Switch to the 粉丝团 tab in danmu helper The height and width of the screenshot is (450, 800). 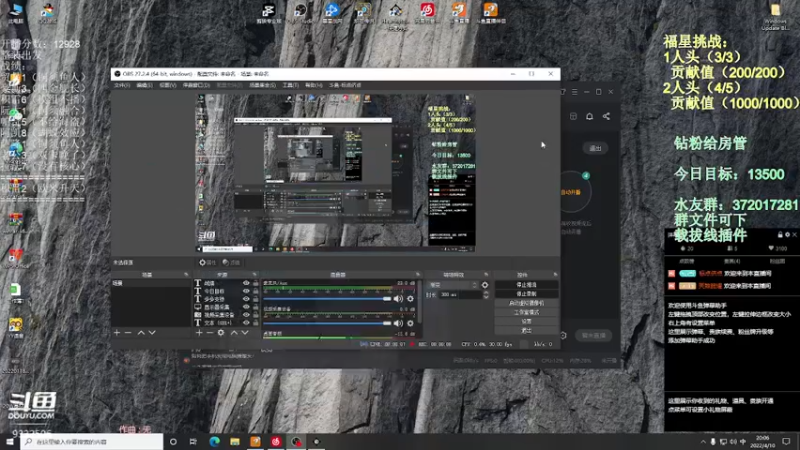pyautogui.click(x=777, y=261)
